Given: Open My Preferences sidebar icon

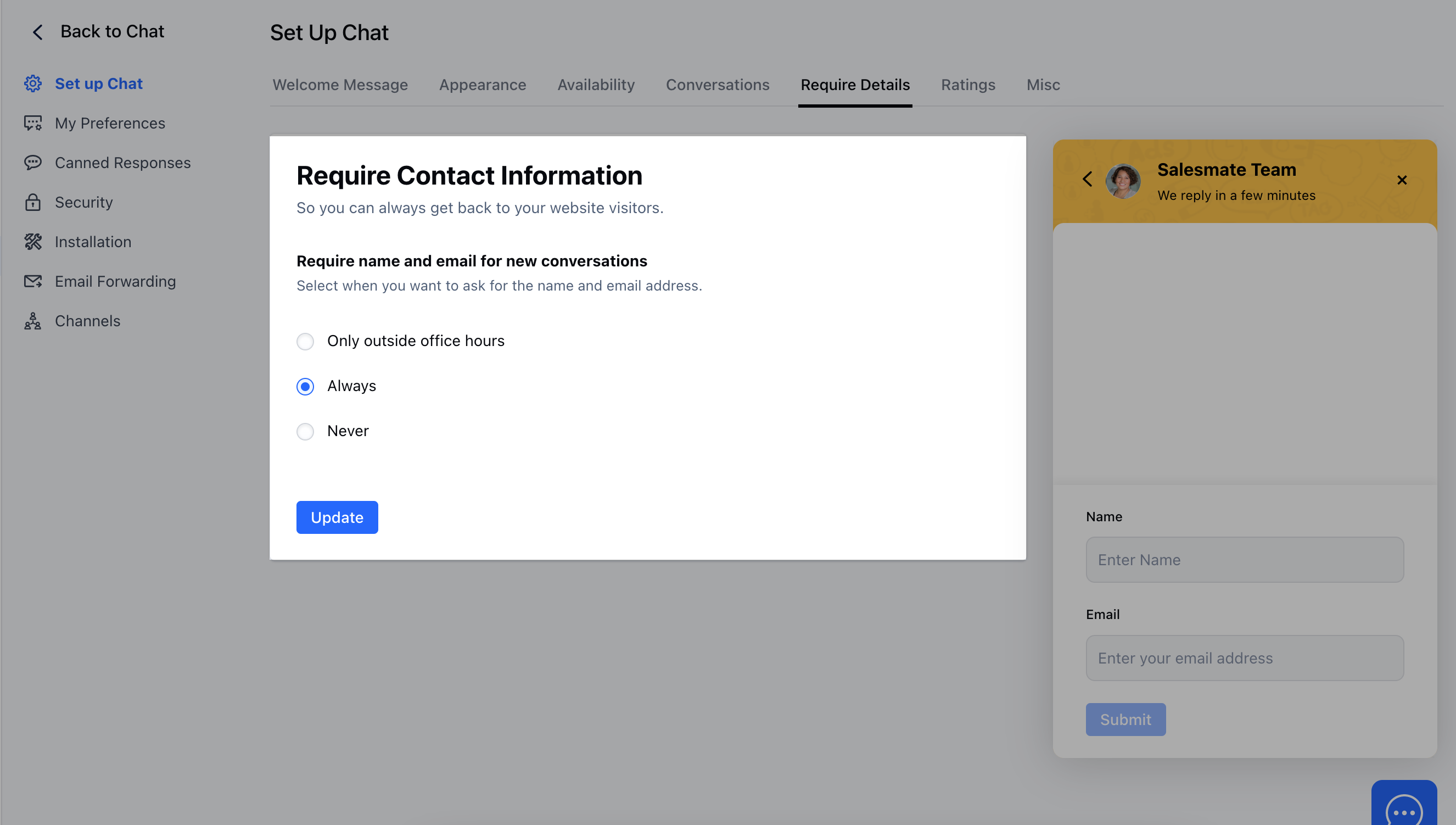Looking at the screenshot, I should (33, 123).
